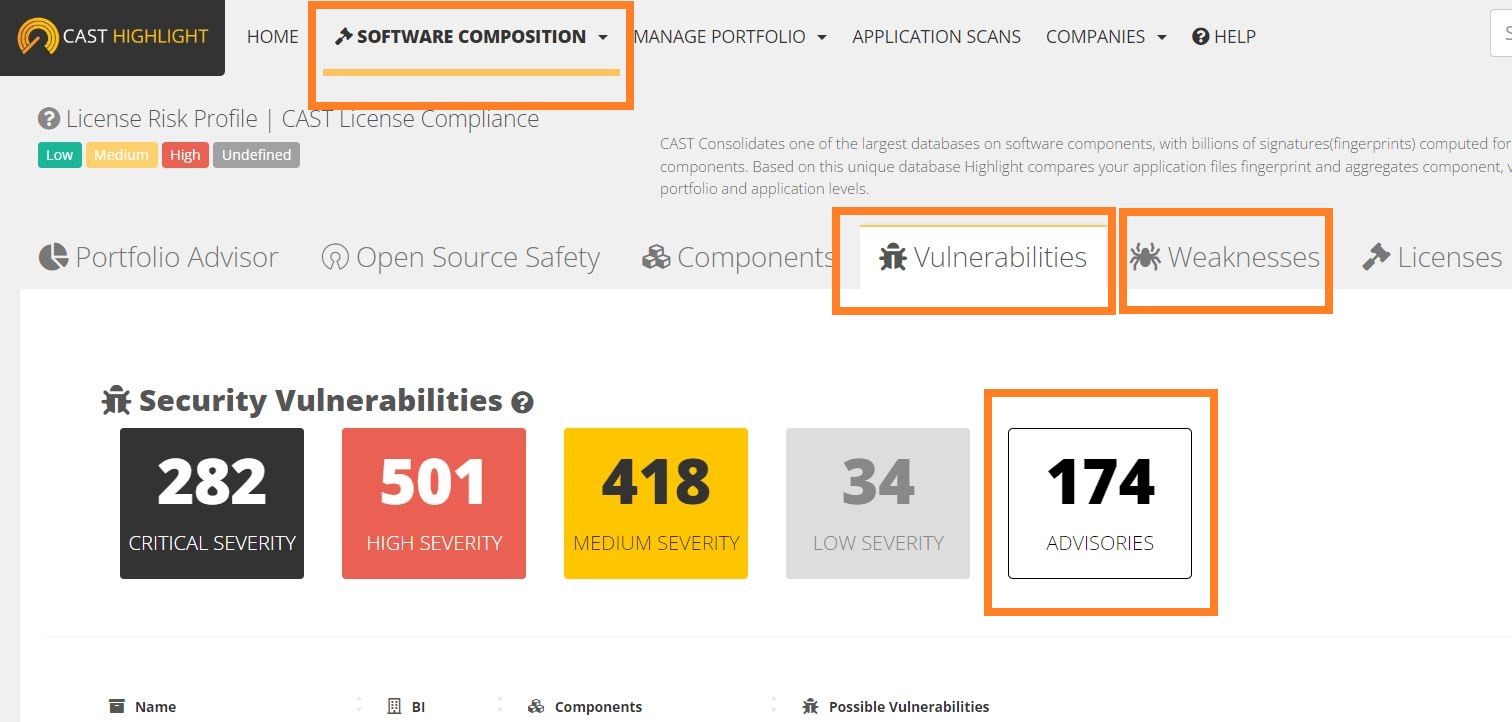Screen dimensions: 1512x722
Task: Click question mark icon next to Security Vulnerabilities
Action: point(522,403)
